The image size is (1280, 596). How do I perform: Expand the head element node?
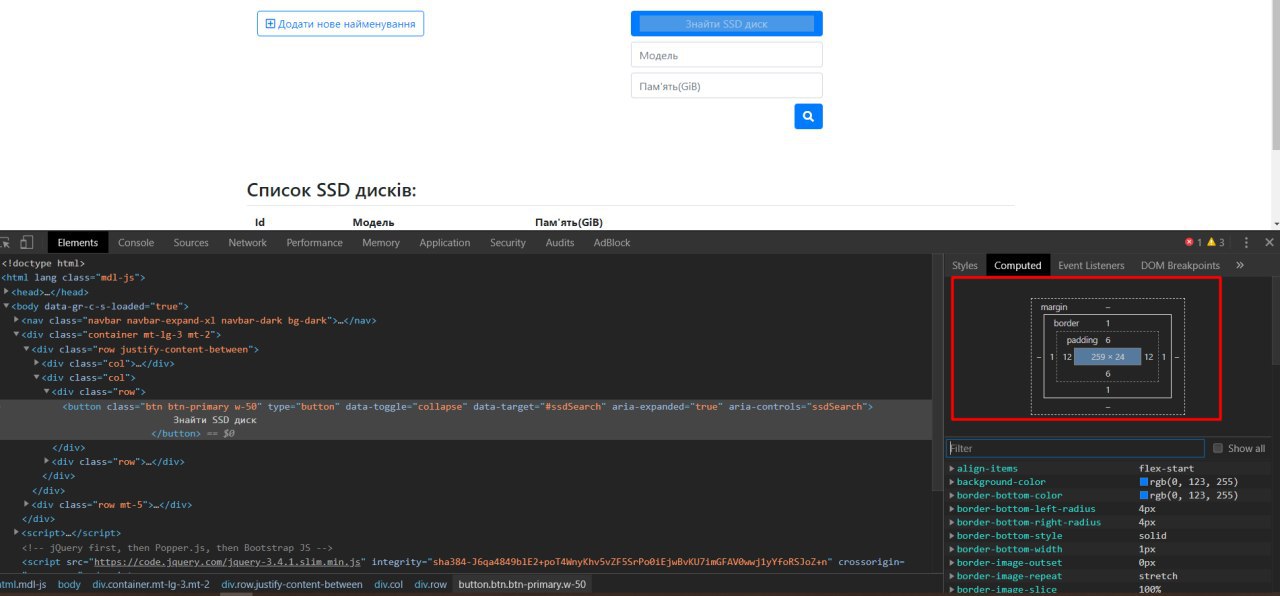[x=6, y=291]
